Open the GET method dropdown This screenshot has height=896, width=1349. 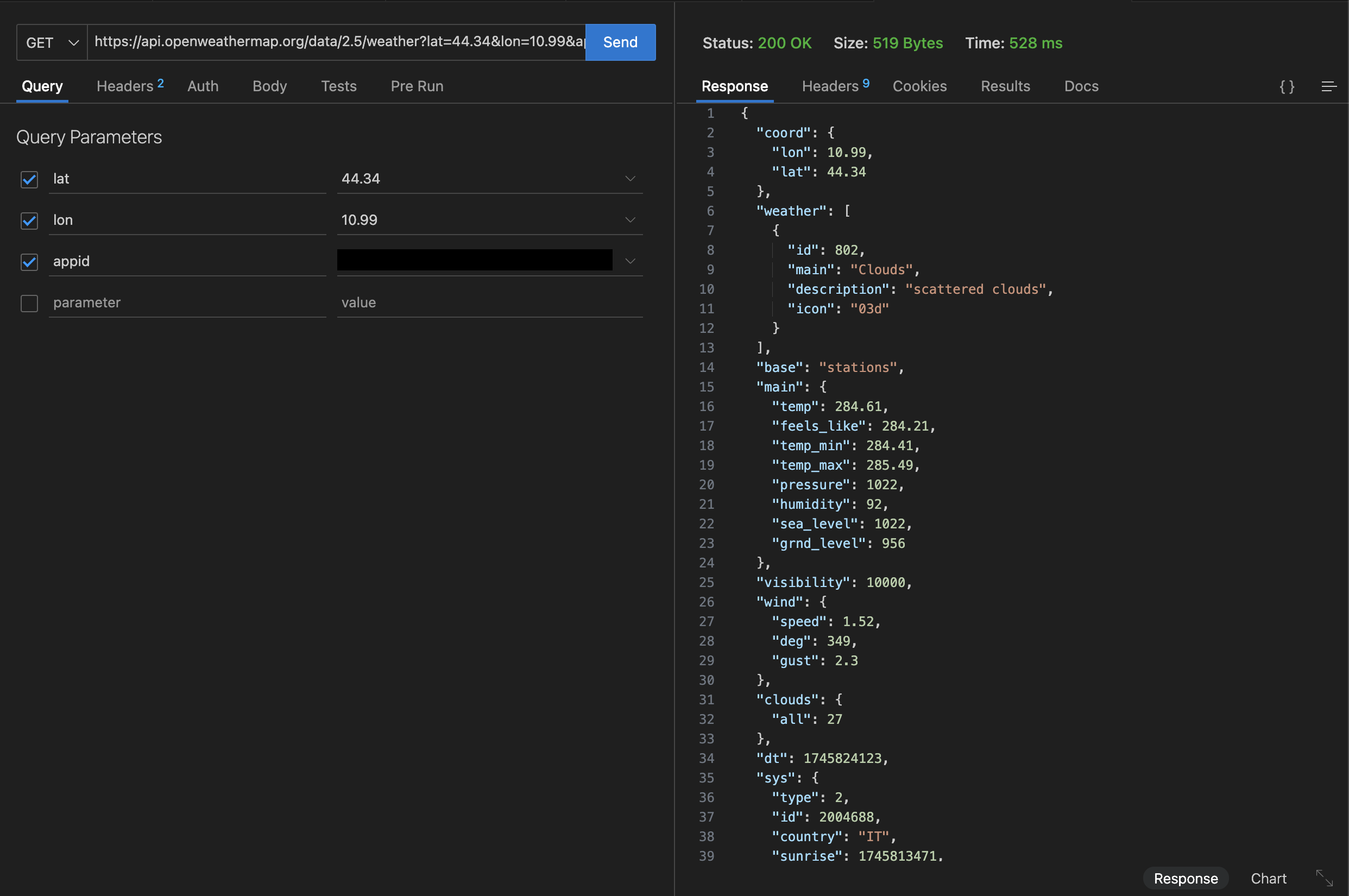[52, 42]
